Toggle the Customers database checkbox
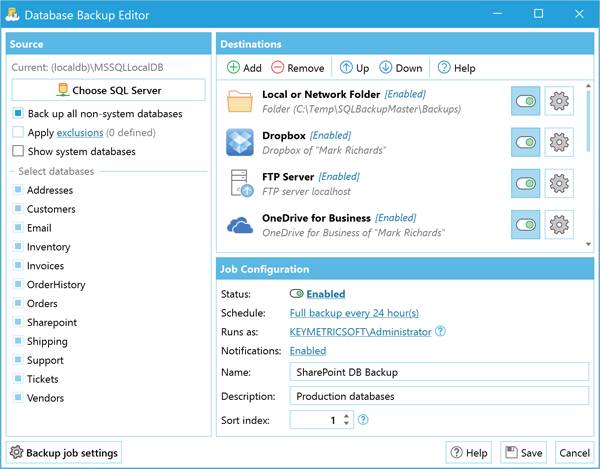 18,208
